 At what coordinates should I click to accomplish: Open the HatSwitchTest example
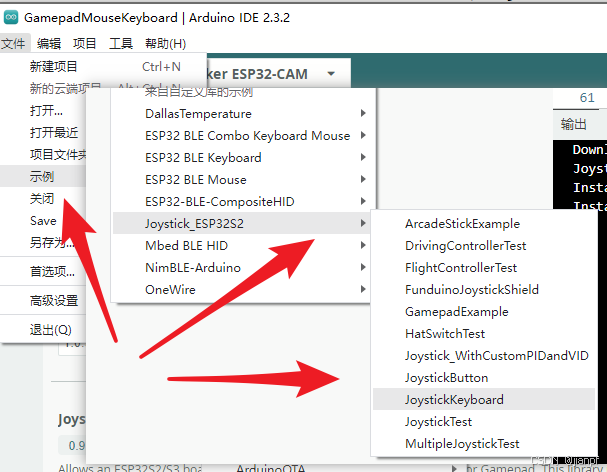tap(484, 334)
